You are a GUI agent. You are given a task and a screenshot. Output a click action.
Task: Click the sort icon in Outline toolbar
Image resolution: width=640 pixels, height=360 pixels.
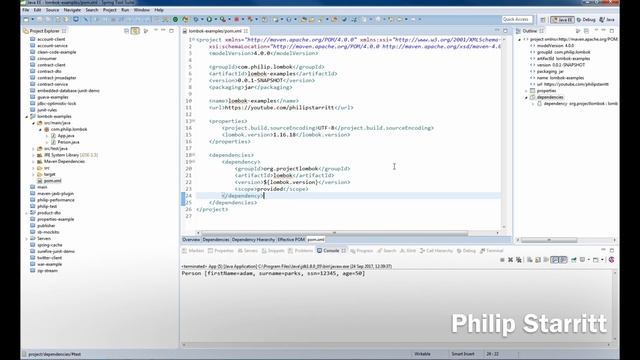pyautogui.click(x=578, y=31)
